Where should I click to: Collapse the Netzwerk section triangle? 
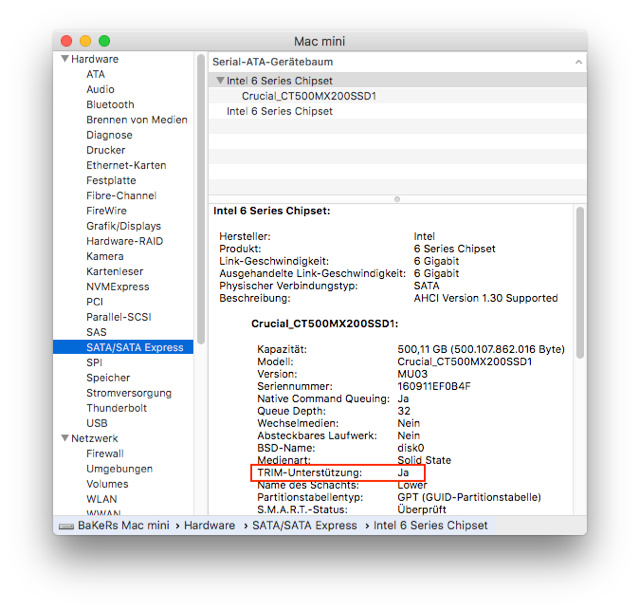click(x=64, y=438)
